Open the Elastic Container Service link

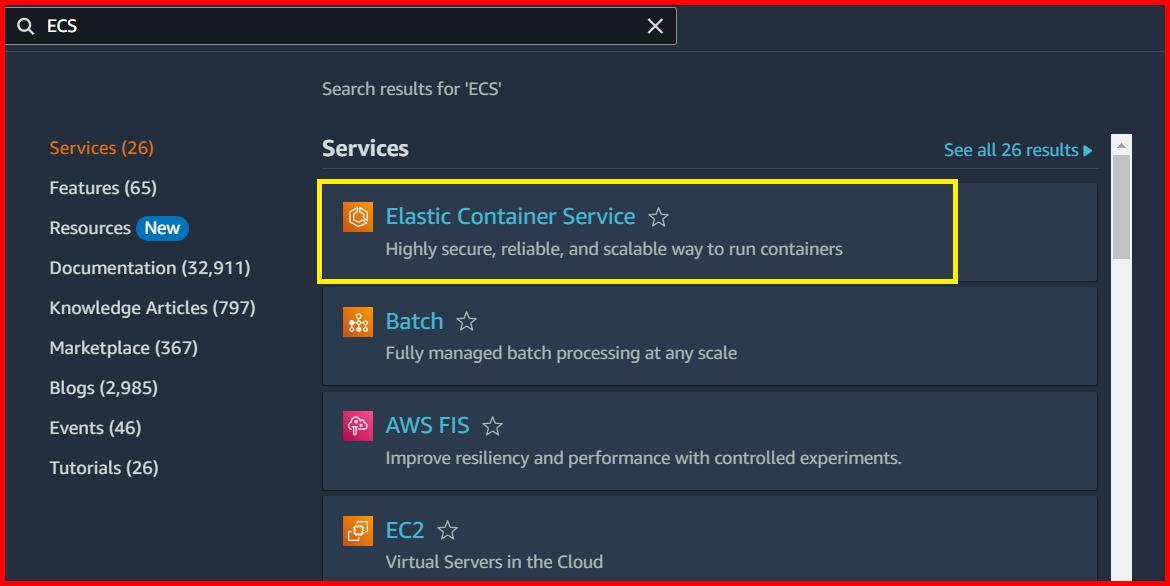pyautogui.click(x=511, y=216)
